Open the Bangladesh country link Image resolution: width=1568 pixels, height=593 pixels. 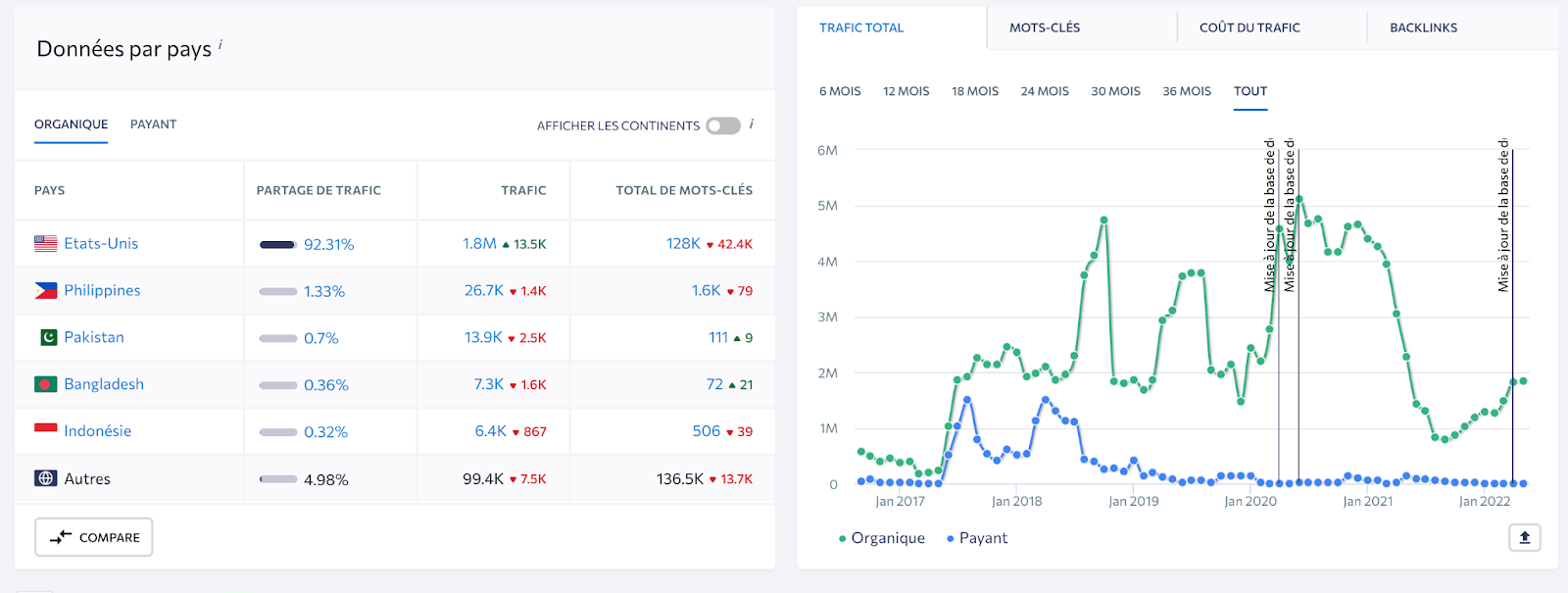tap(104, 384)
